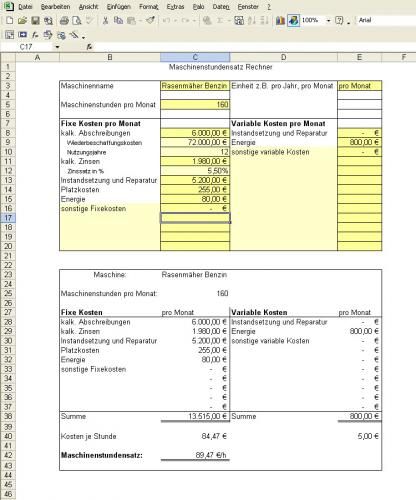Click the AutoSum sigma icon
Viewport: 416px width, 500px height.
(220, 21)
